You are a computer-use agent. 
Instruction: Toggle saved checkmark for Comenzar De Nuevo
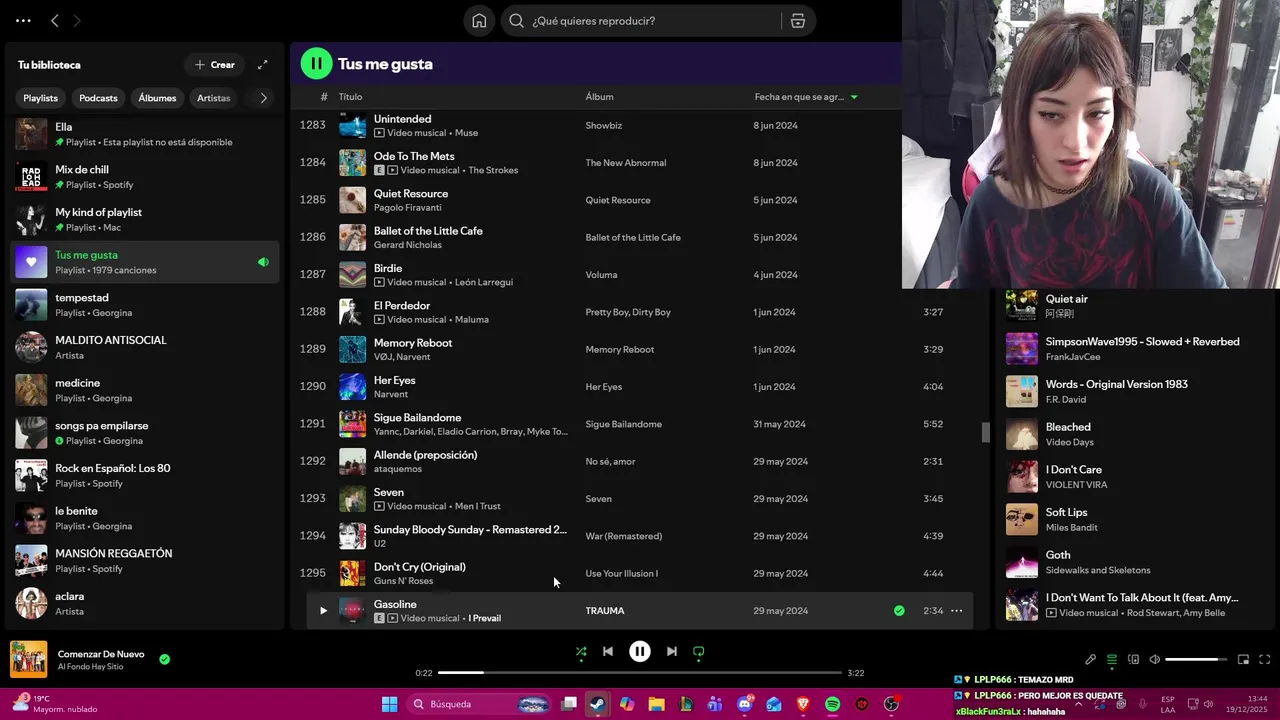[x=164, y=659]
